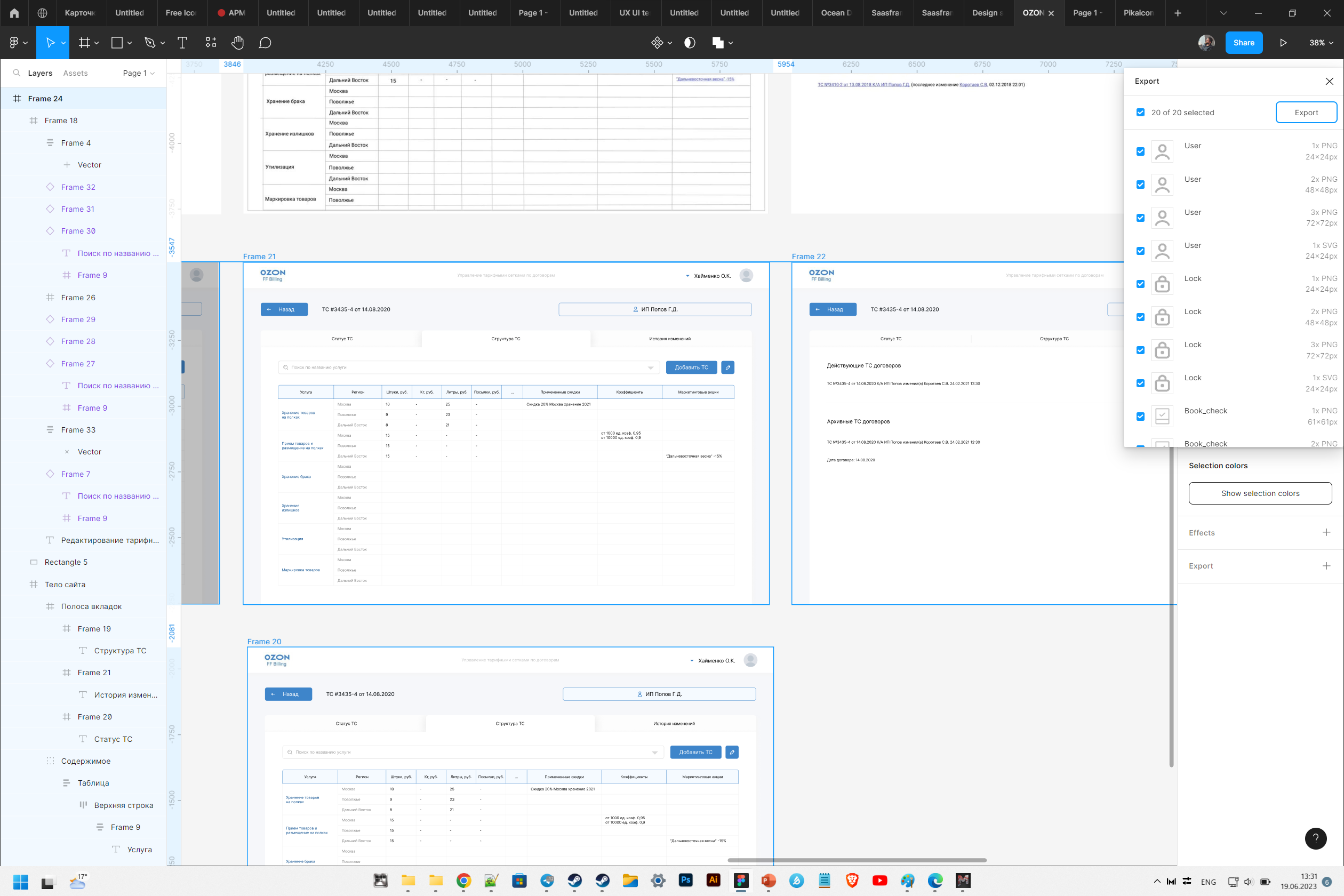
Task: Click the Share button
Action: (1244, 43)
